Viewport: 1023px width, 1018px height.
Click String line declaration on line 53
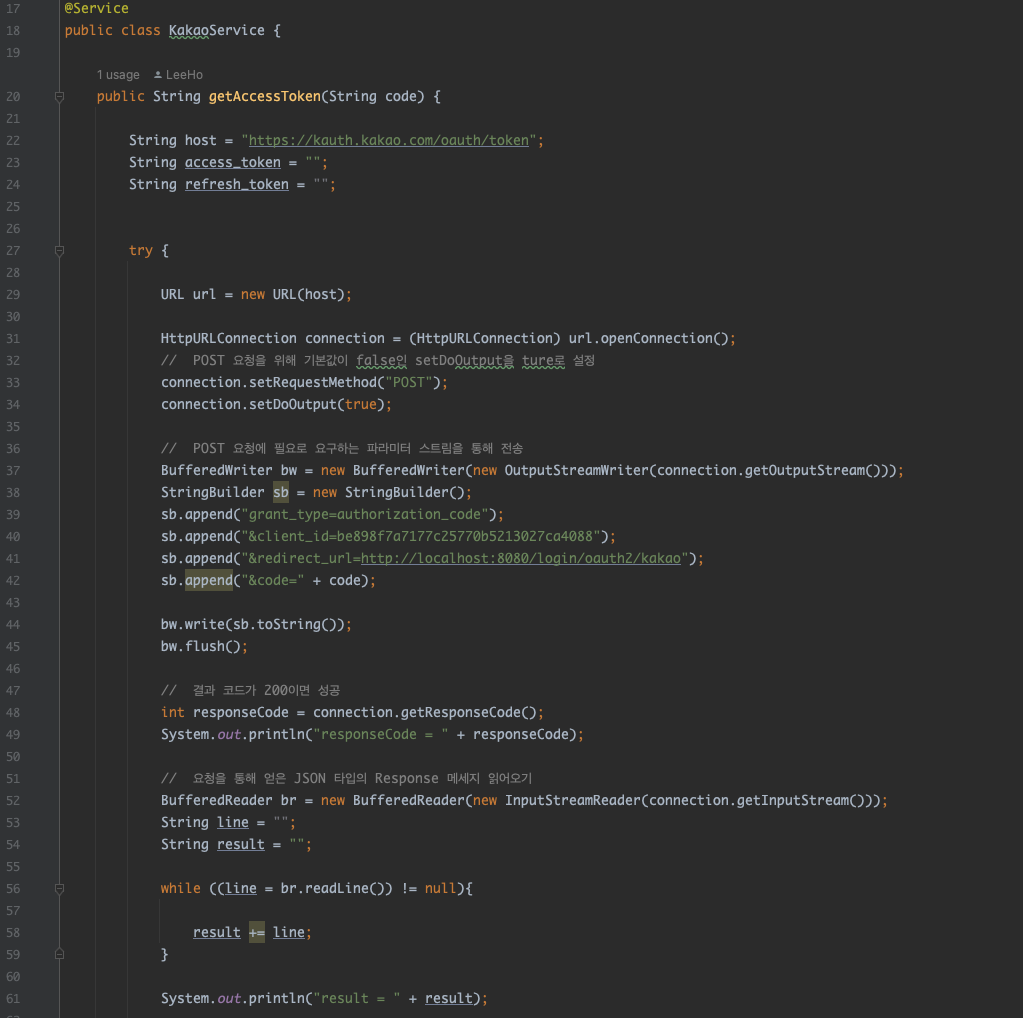(x=228, y=822)
